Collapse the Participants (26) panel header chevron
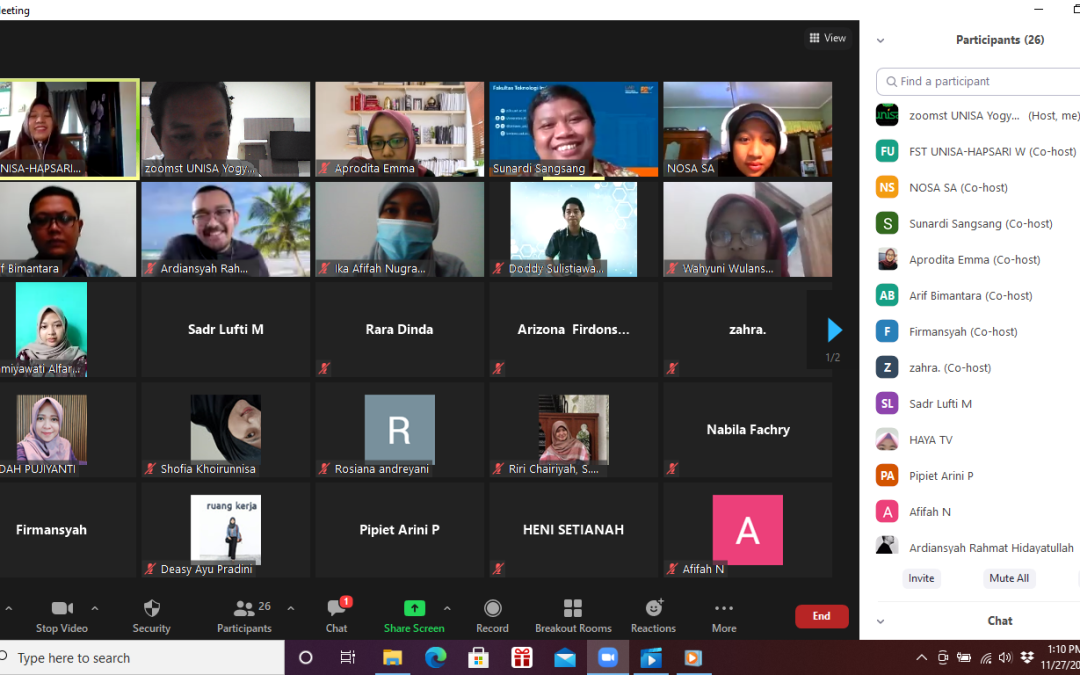The image size is (1080, 675). click(881, 41)
